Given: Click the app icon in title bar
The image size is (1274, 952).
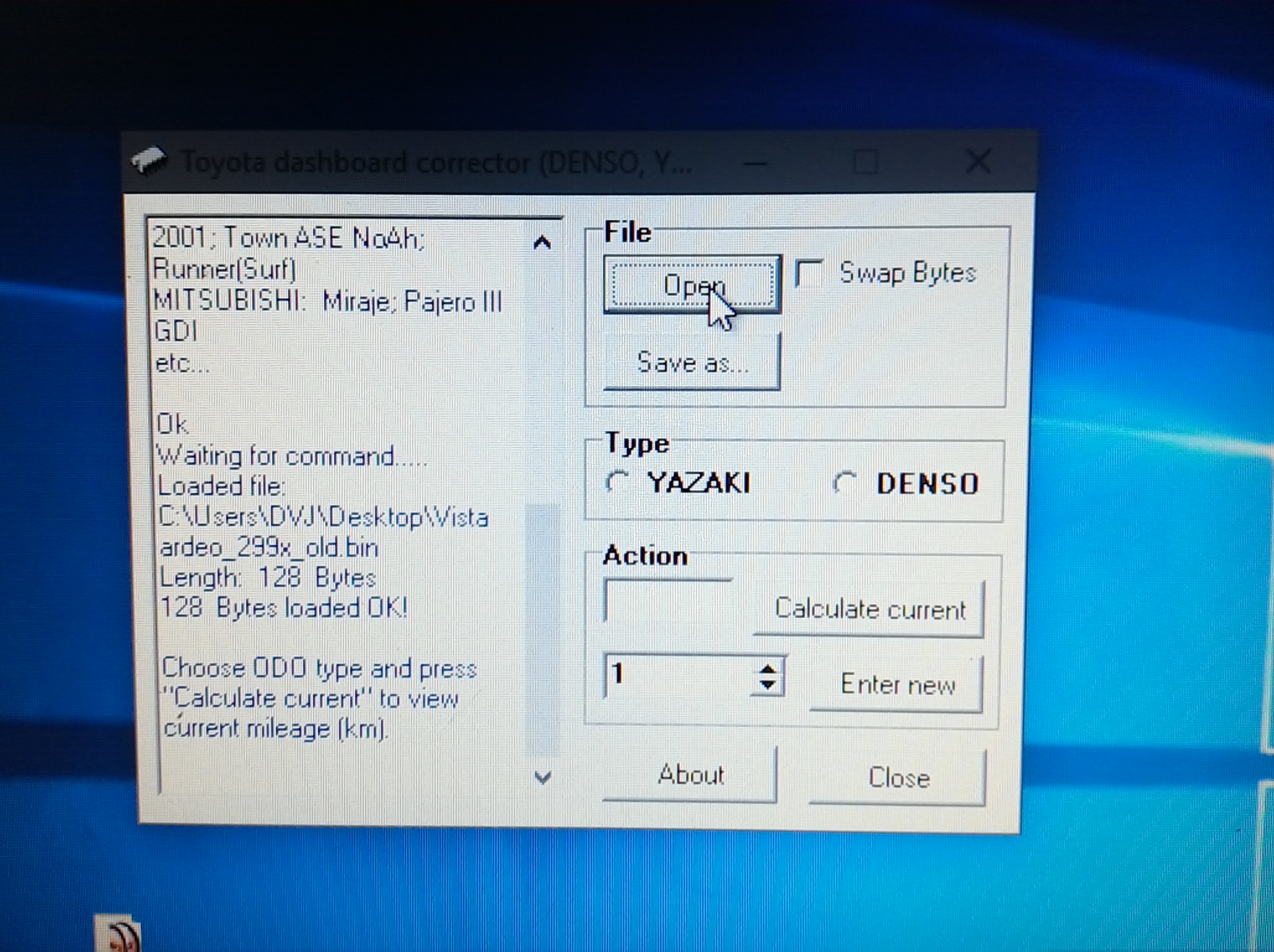Looking at the screenshot, I should coord(149,161).
